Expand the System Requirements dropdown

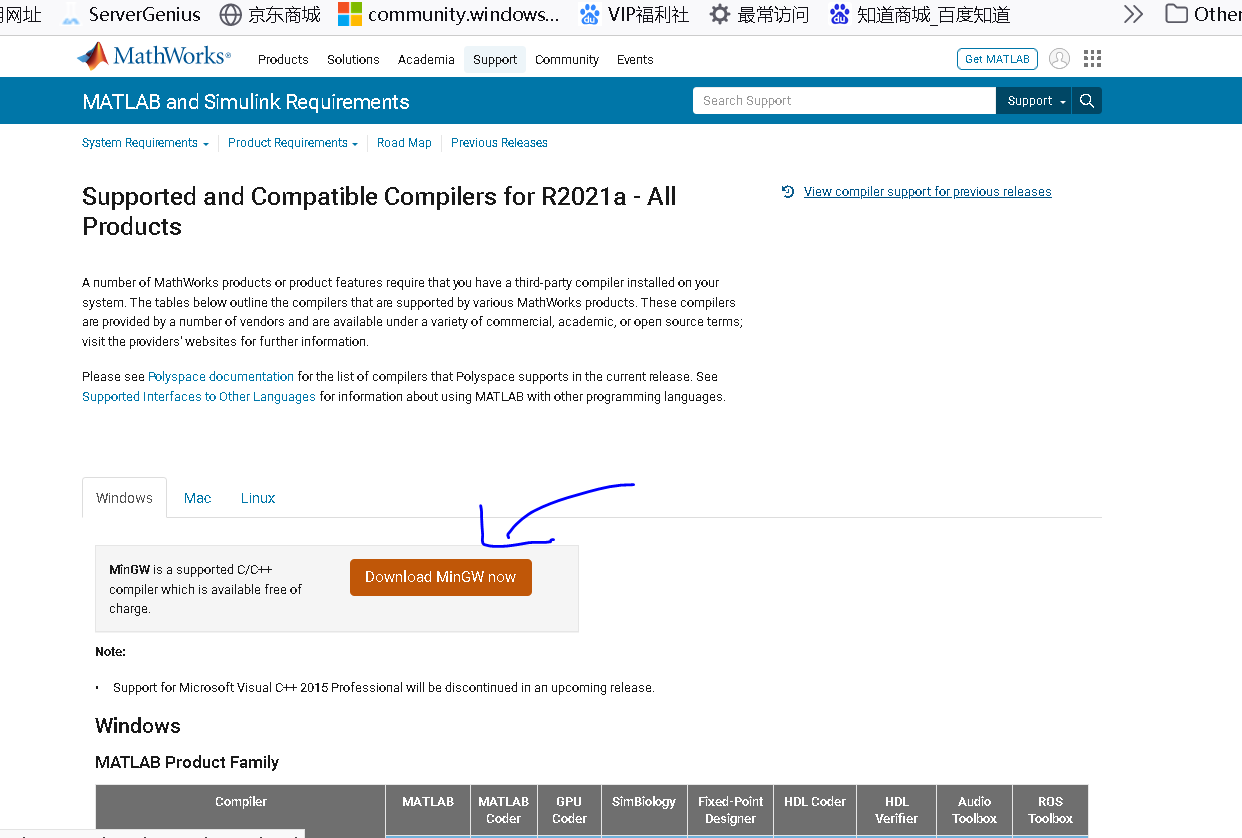(x=145, y=143)
